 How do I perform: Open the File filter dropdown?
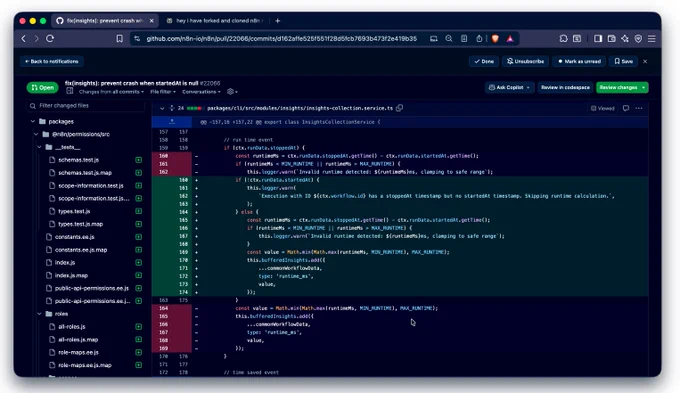[x=163, y=92]
